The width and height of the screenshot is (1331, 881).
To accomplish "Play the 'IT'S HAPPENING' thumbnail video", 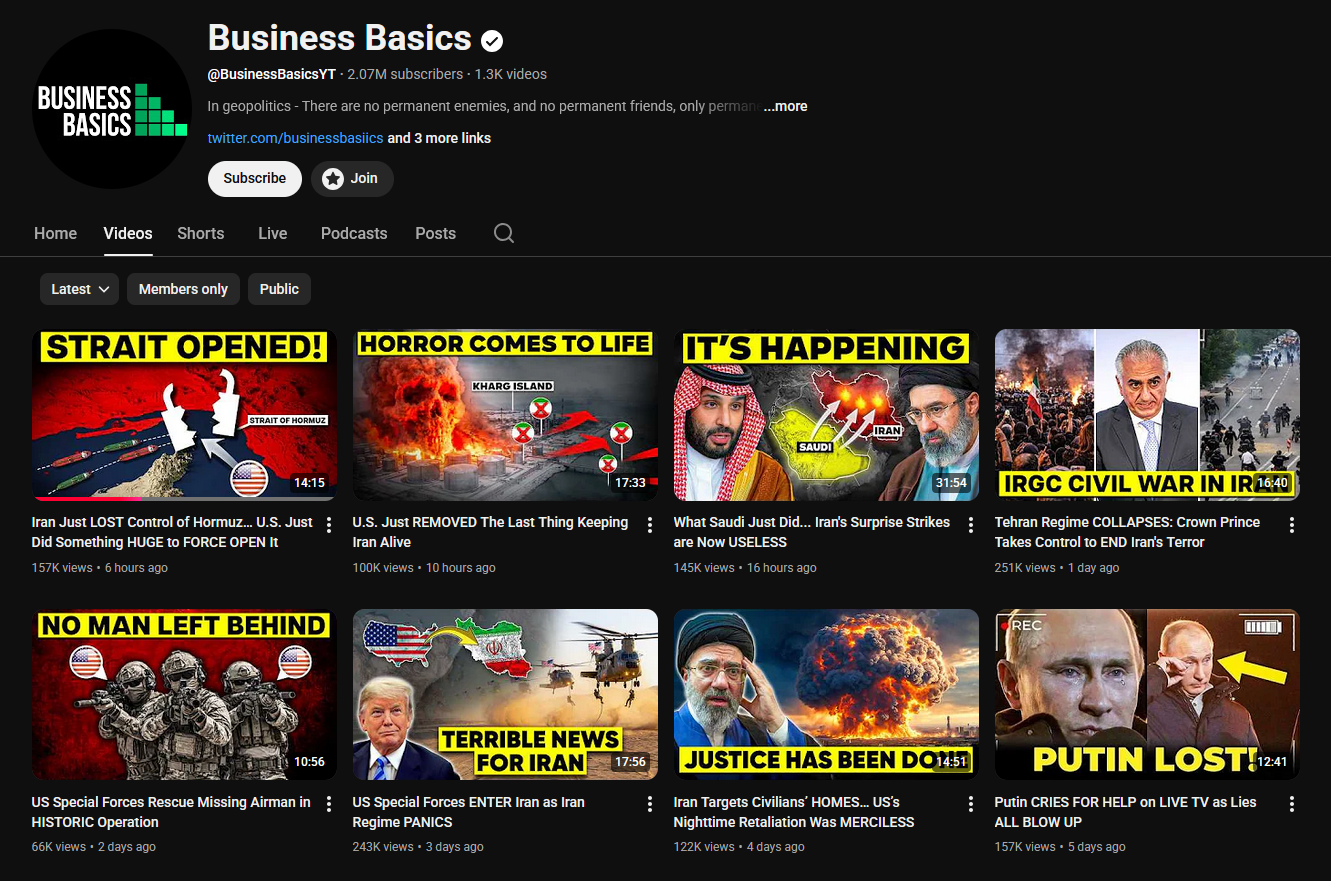I will pyautogui.click(x=826, y=415).
